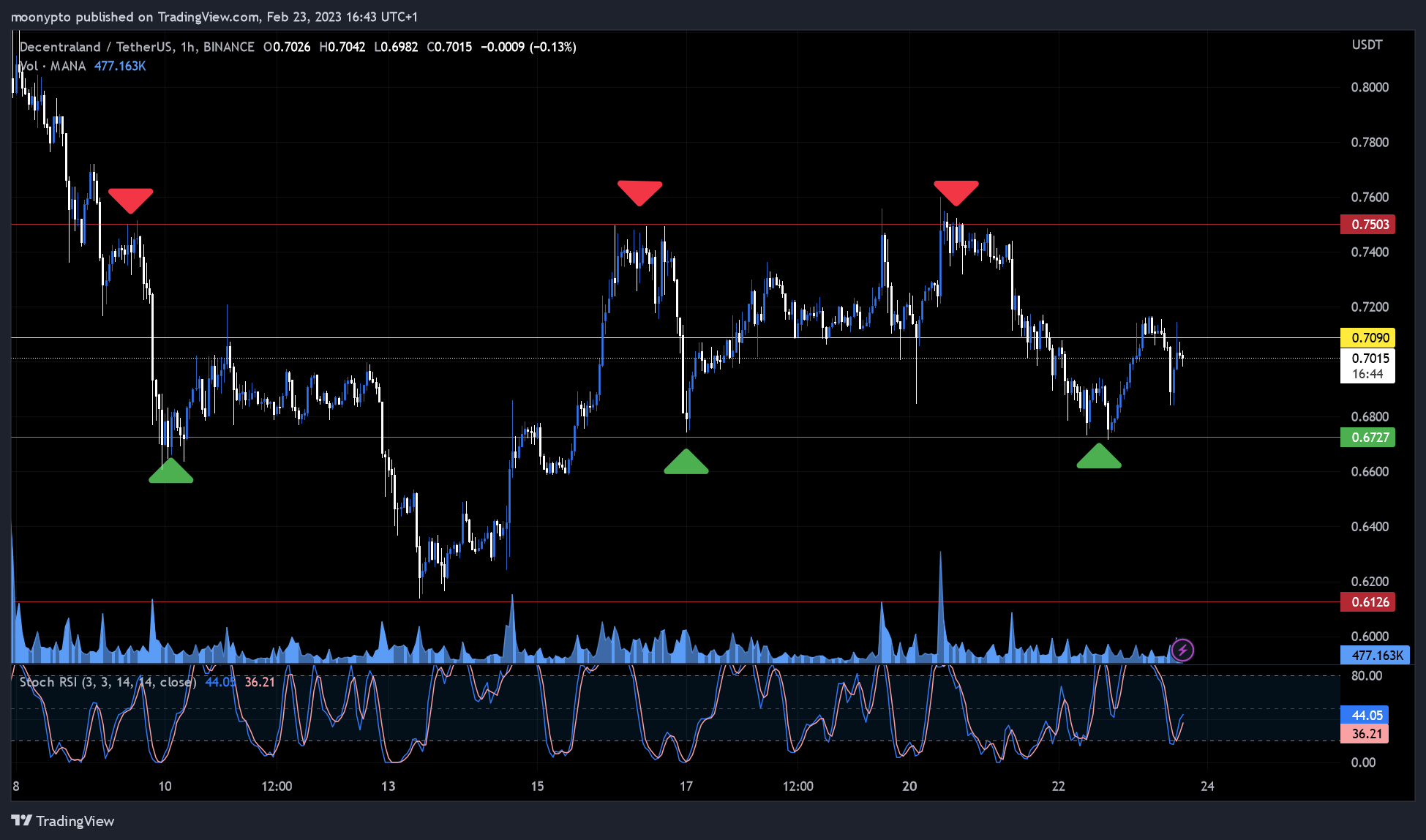Click the Vol · MANA indicator label

click(53, 66)
